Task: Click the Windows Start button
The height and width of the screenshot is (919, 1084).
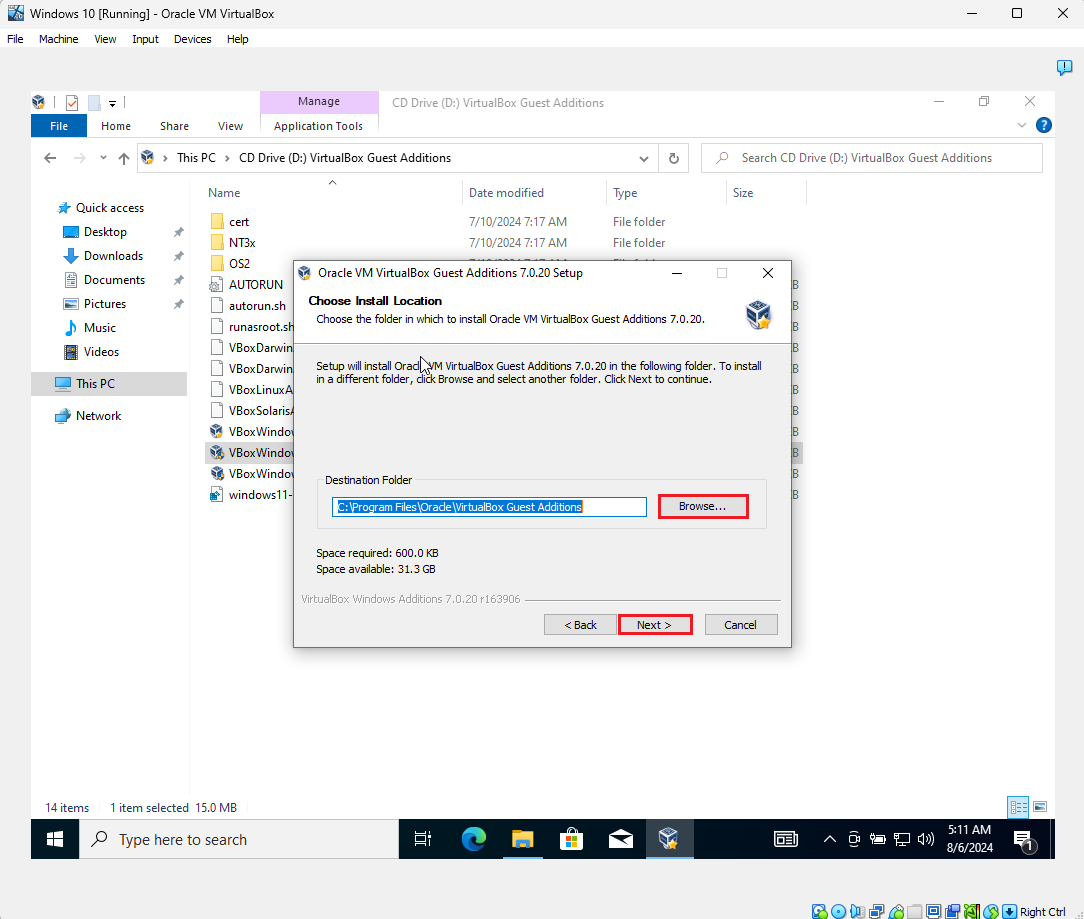Action: click(55, 839)
